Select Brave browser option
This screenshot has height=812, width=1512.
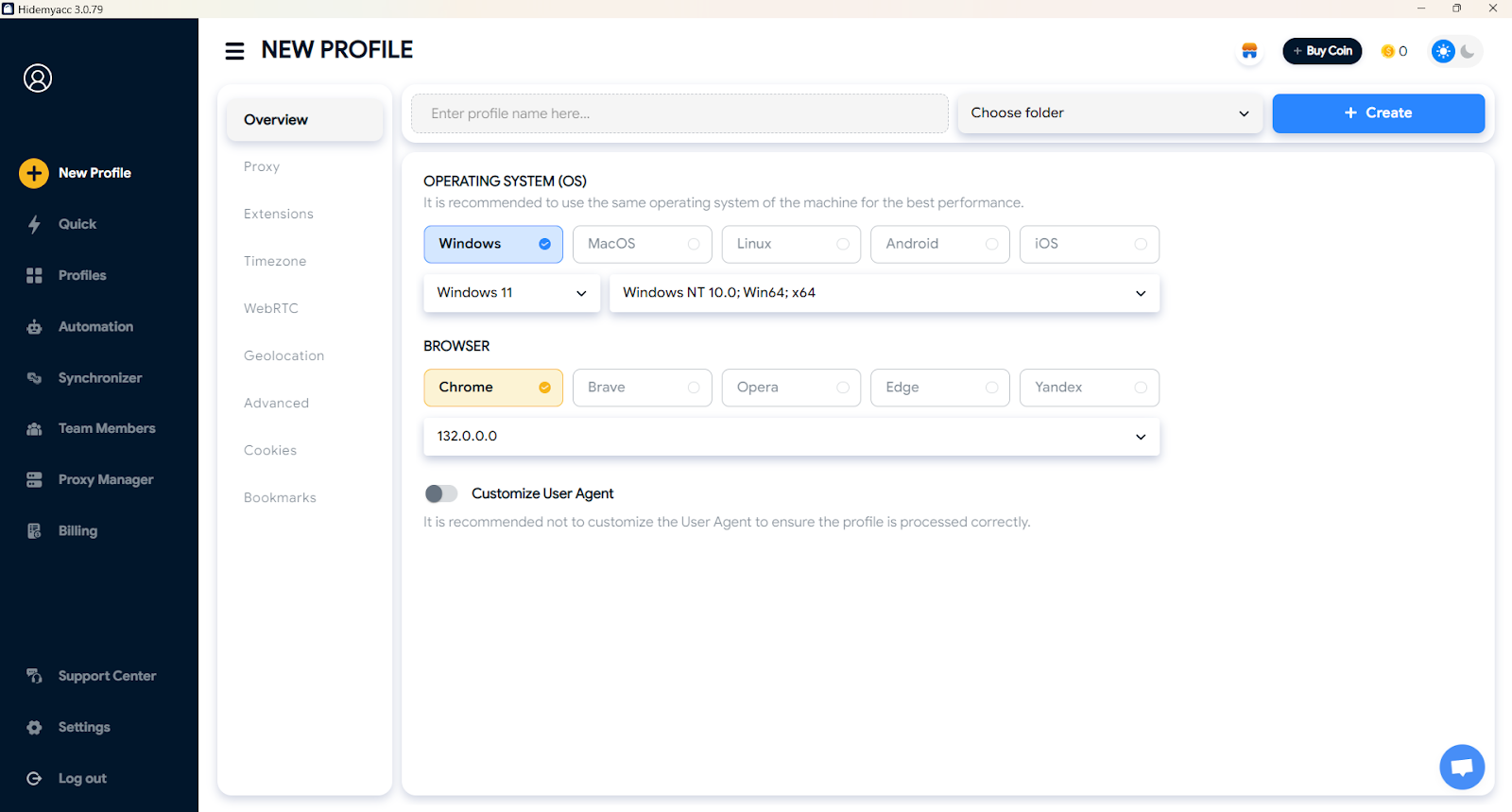click(643, 388)
